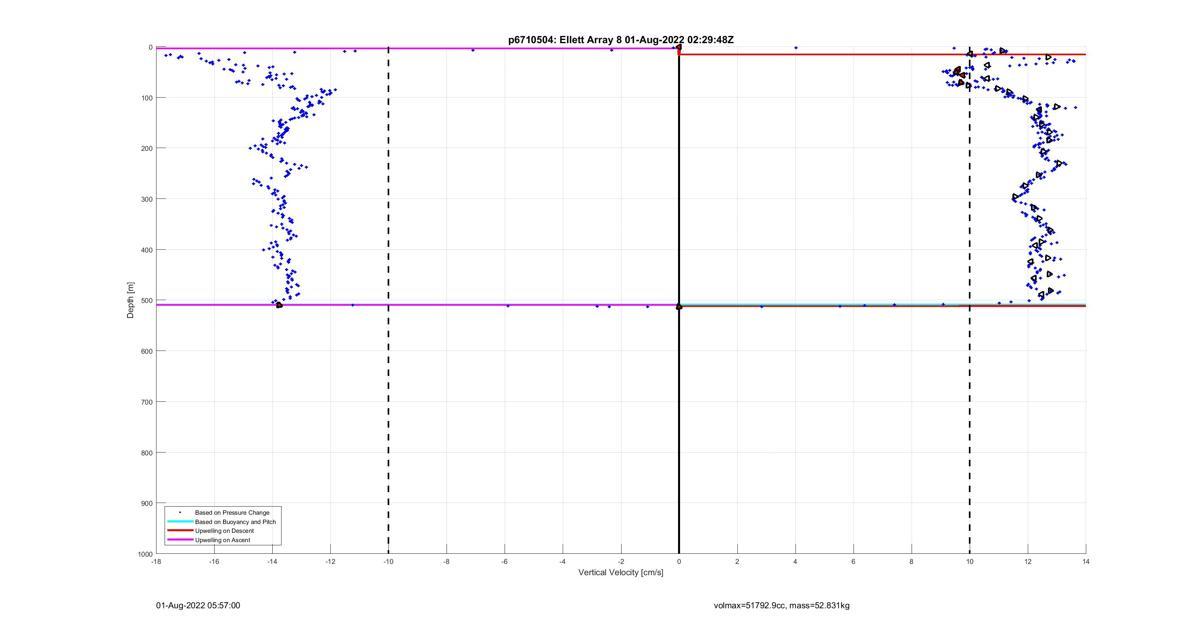The height and width of the screenshot is (622, 1200).
Task: Click the x-axis tick label '-10'
Action: [x=388, y=562]
